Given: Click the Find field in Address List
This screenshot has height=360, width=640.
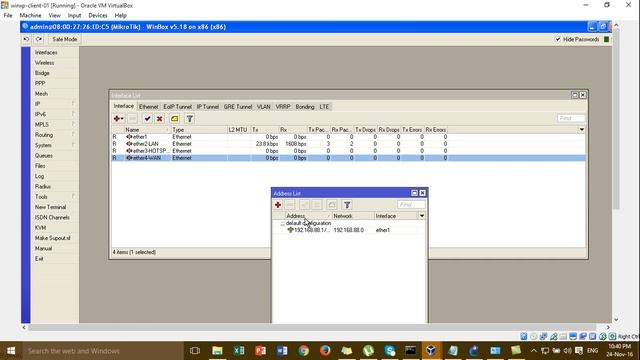Looking at the screenshot, I should pyautogui.click(x=411, y=204).
